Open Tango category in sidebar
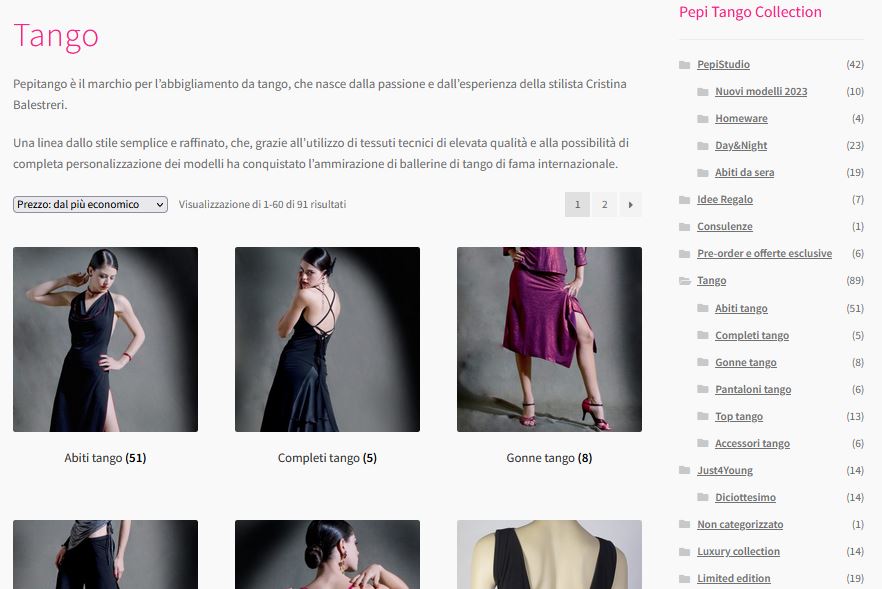 coord(712,281)
